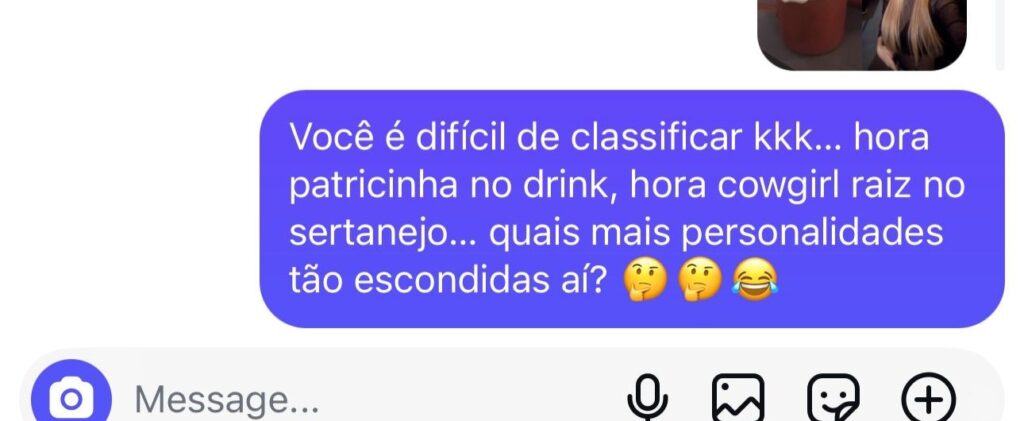Open the sticker picker icon
This screenshot has height=421, width=1024.
pyautogui.click(x=833, y=398)
